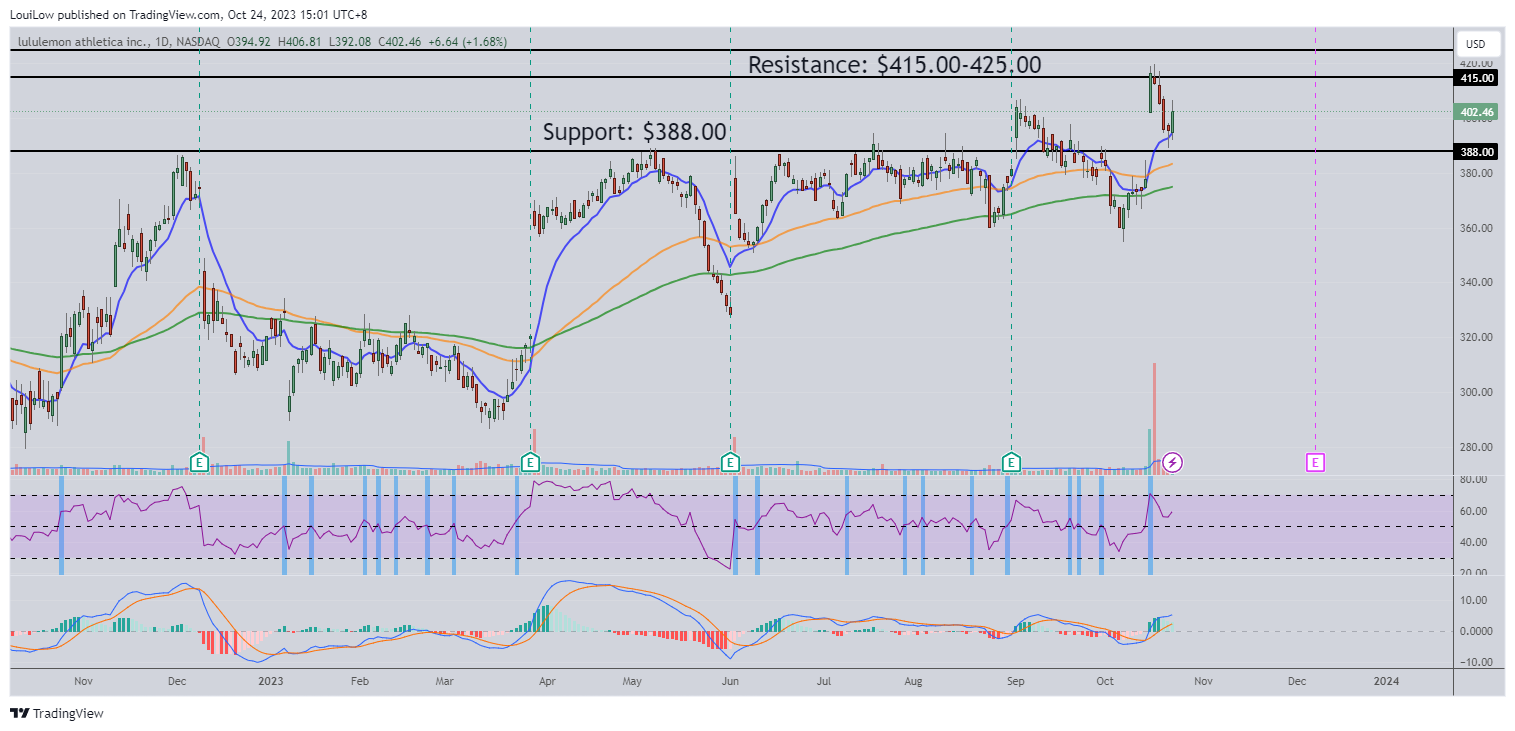The image size is (1515, 731).
Task: Click the purple lightning bolt event icon
Action: click(1174, 462)
